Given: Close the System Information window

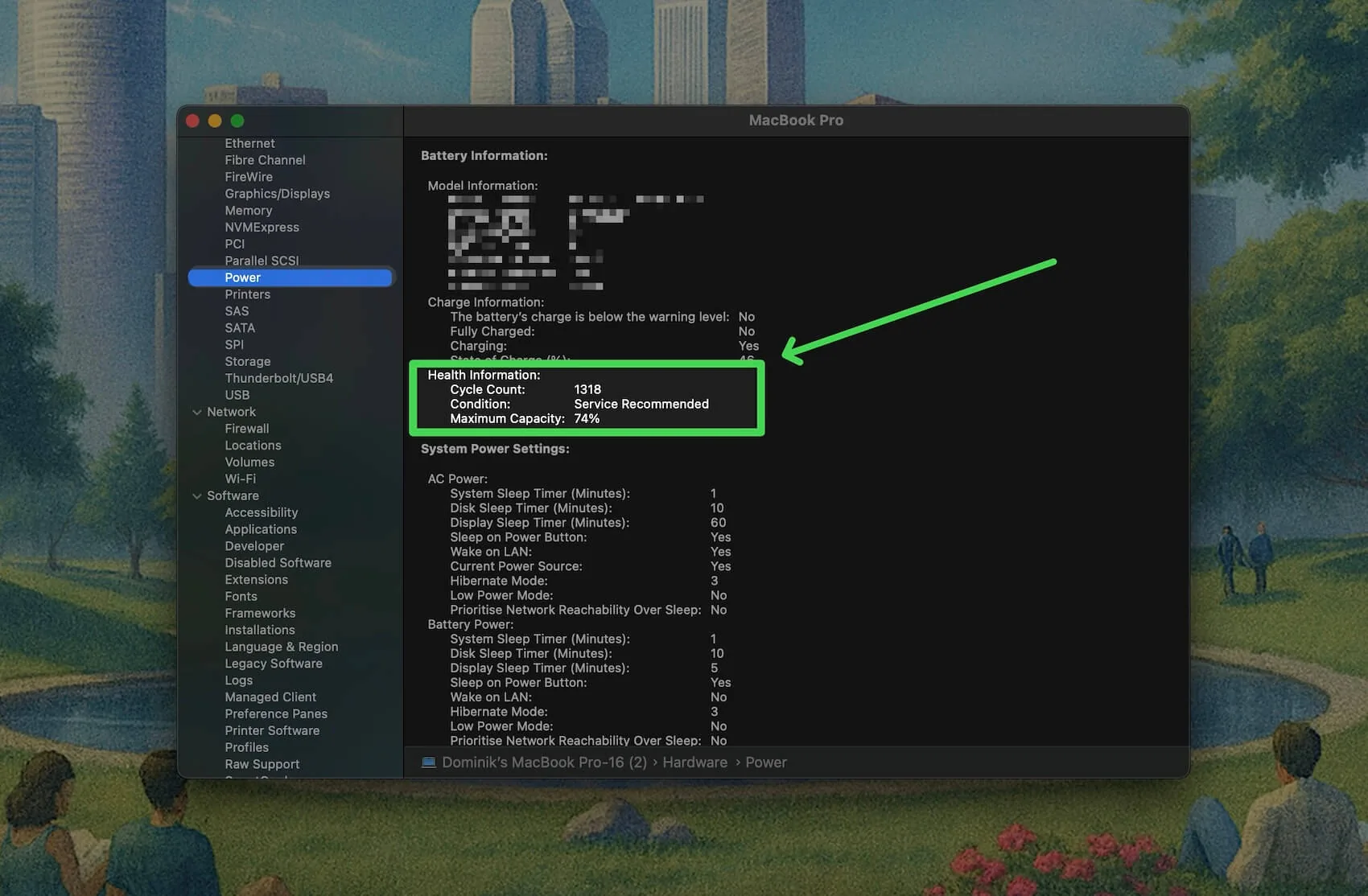Looking at the screenshot, I should (192, 121).
